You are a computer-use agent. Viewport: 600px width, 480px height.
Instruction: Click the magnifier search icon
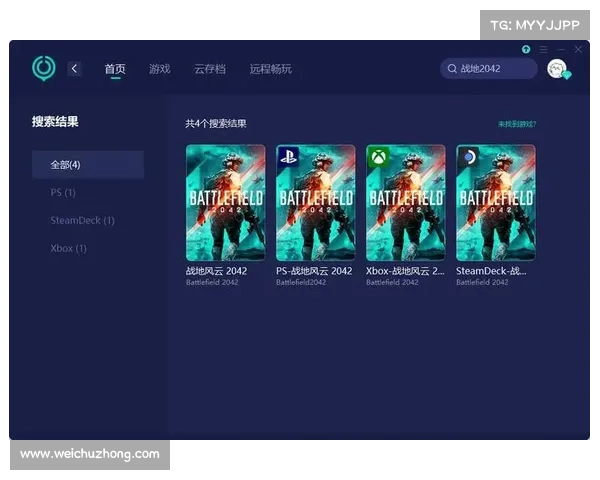[452, 69]
